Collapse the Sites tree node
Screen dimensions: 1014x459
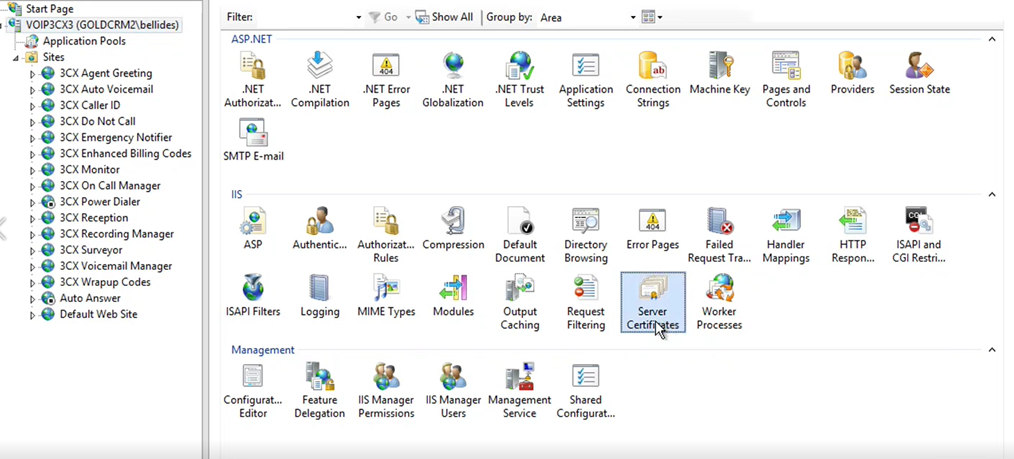pyautogui.click(x=16, y=58)
